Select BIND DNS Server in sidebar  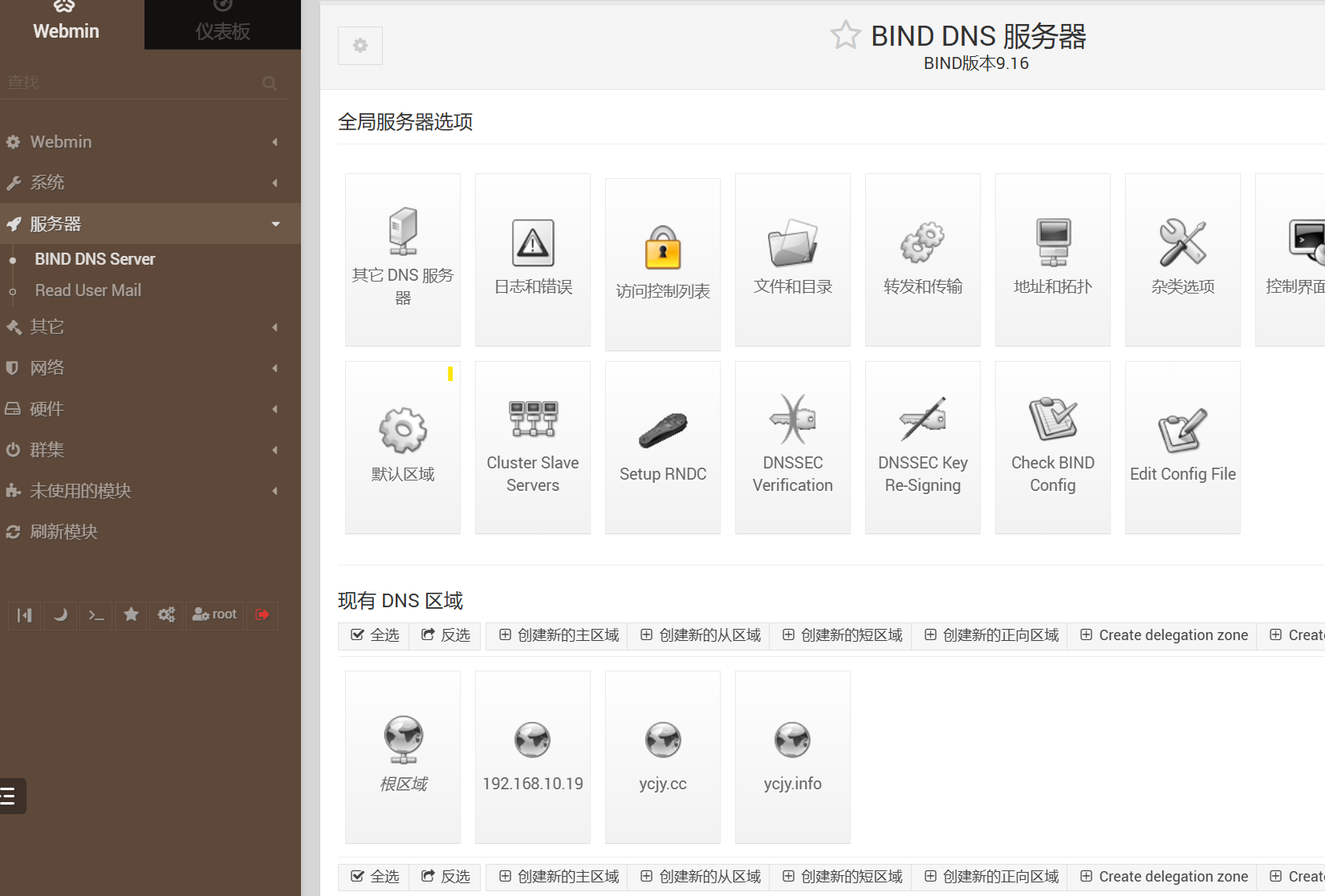tap(95, 259)
